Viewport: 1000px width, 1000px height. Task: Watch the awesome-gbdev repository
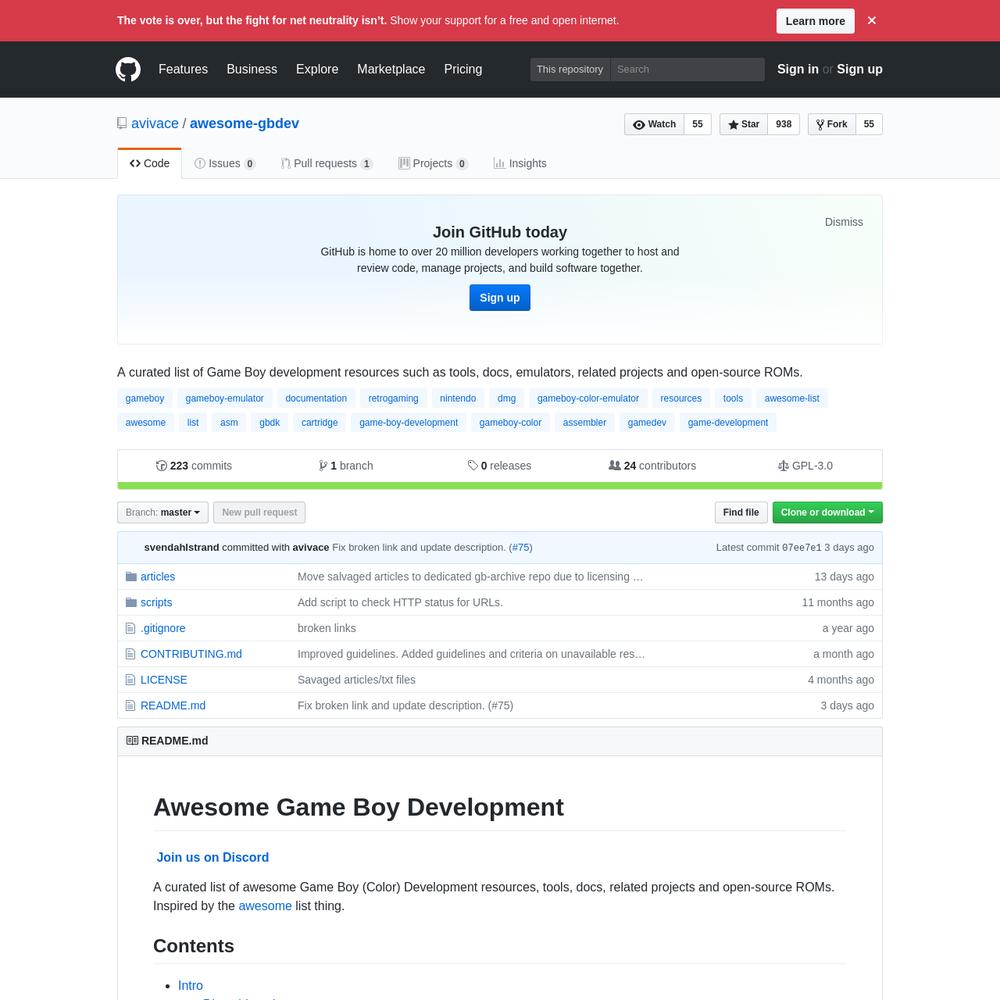tap(654, 124)
